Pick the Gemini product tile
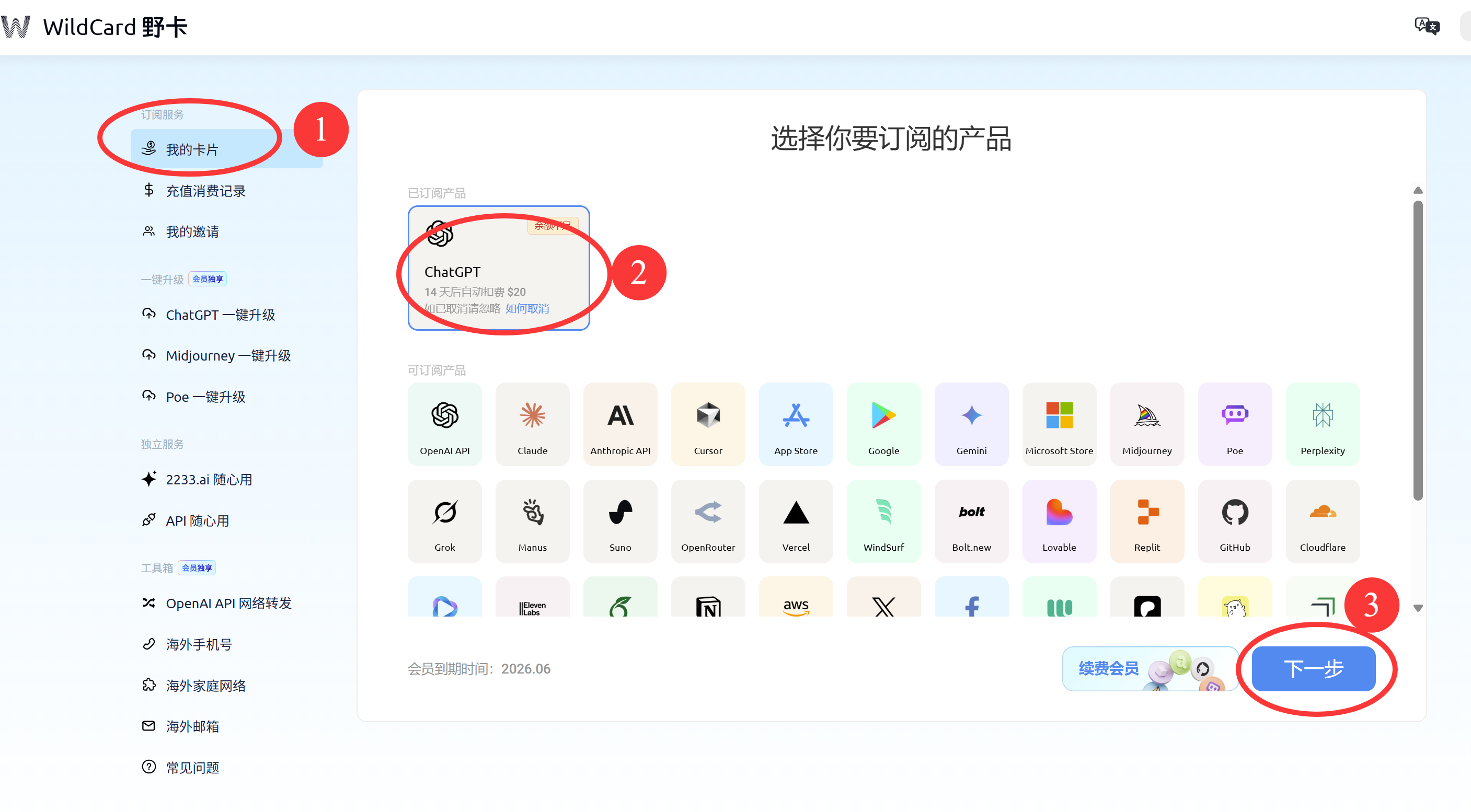This screenshot has width=1471, height=812. tap(971, 424)
